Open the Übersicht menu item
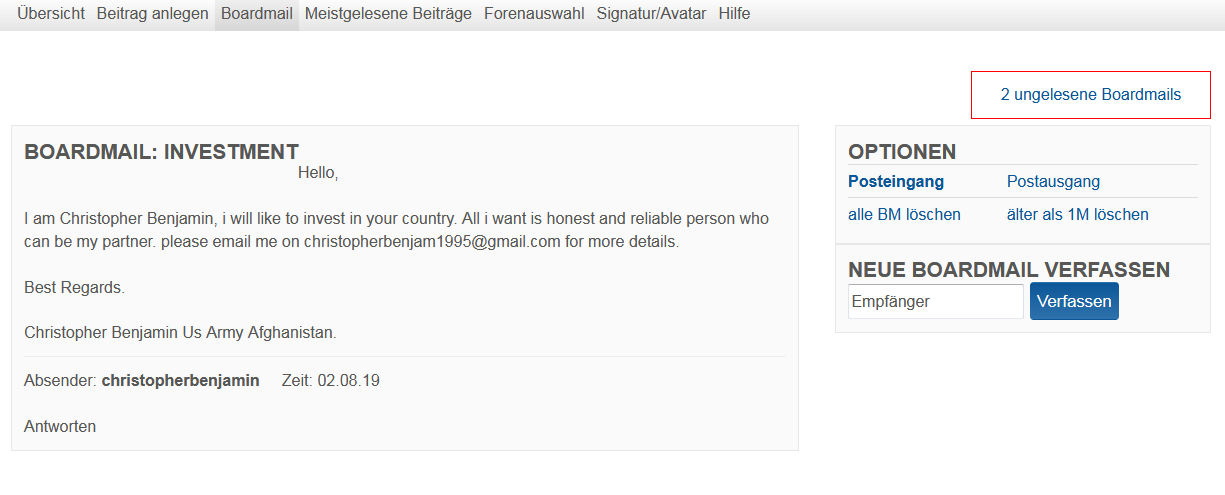Image resolution: width=1225 pixels, height=495 pixels. [51, 14]
